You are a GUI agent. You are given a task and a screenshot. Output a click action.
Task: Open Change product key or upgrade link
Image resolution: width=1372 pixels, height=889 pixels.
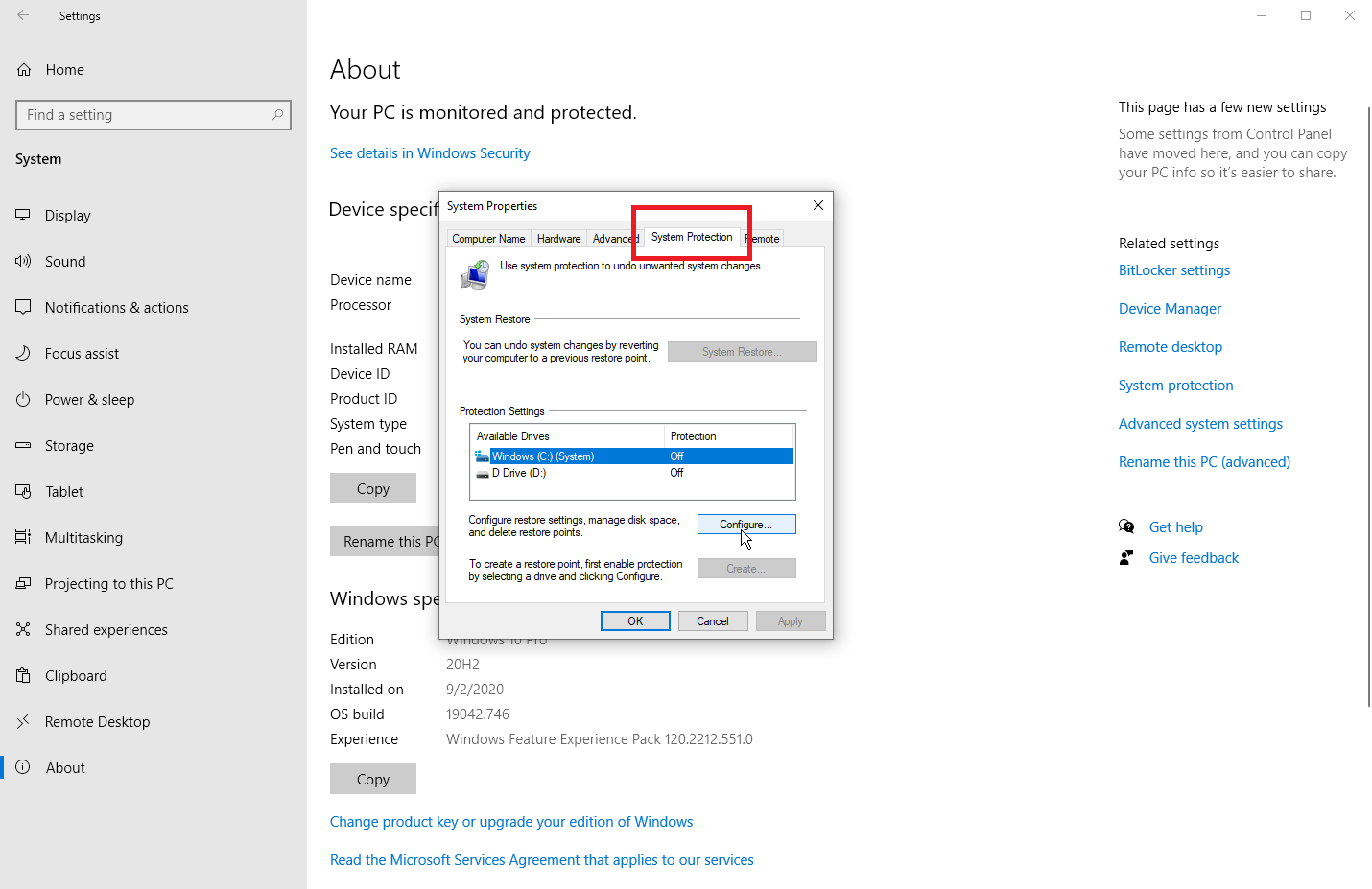pyautogui.click(x=511, y=822)
